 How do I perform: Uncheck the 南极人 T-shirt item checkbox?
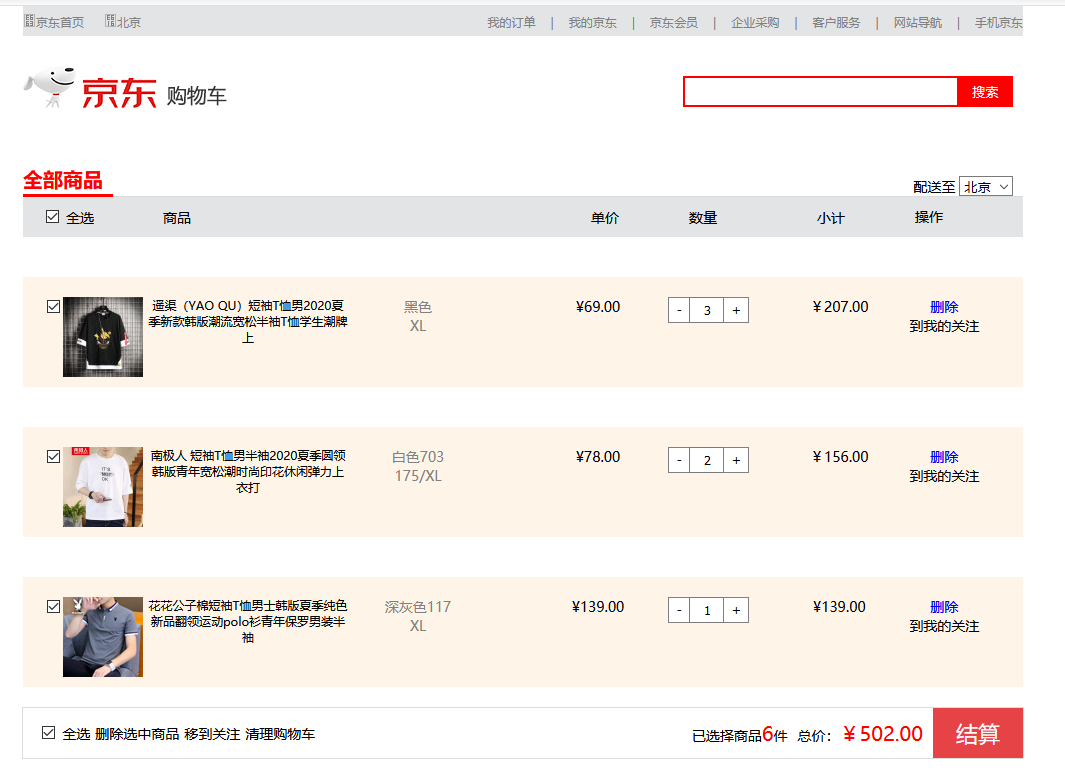tap(54, 456)
